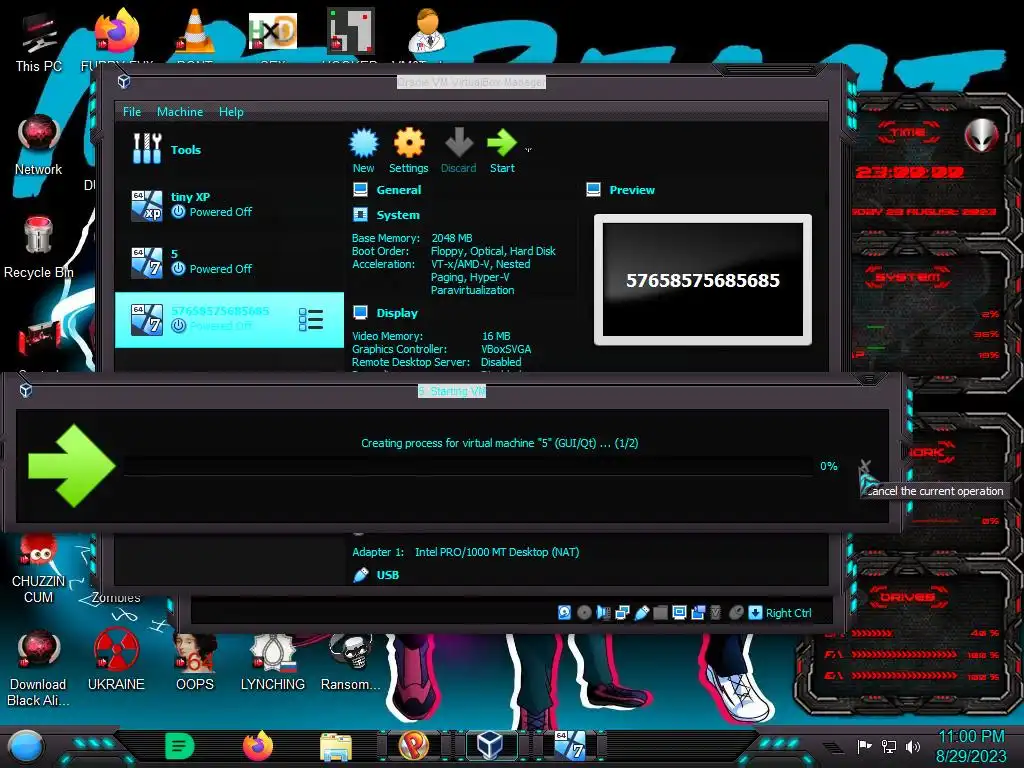Click the Action Center flag tray icon
The height and width of the screenshot is (768, 1024).
(x=865, y=746)
